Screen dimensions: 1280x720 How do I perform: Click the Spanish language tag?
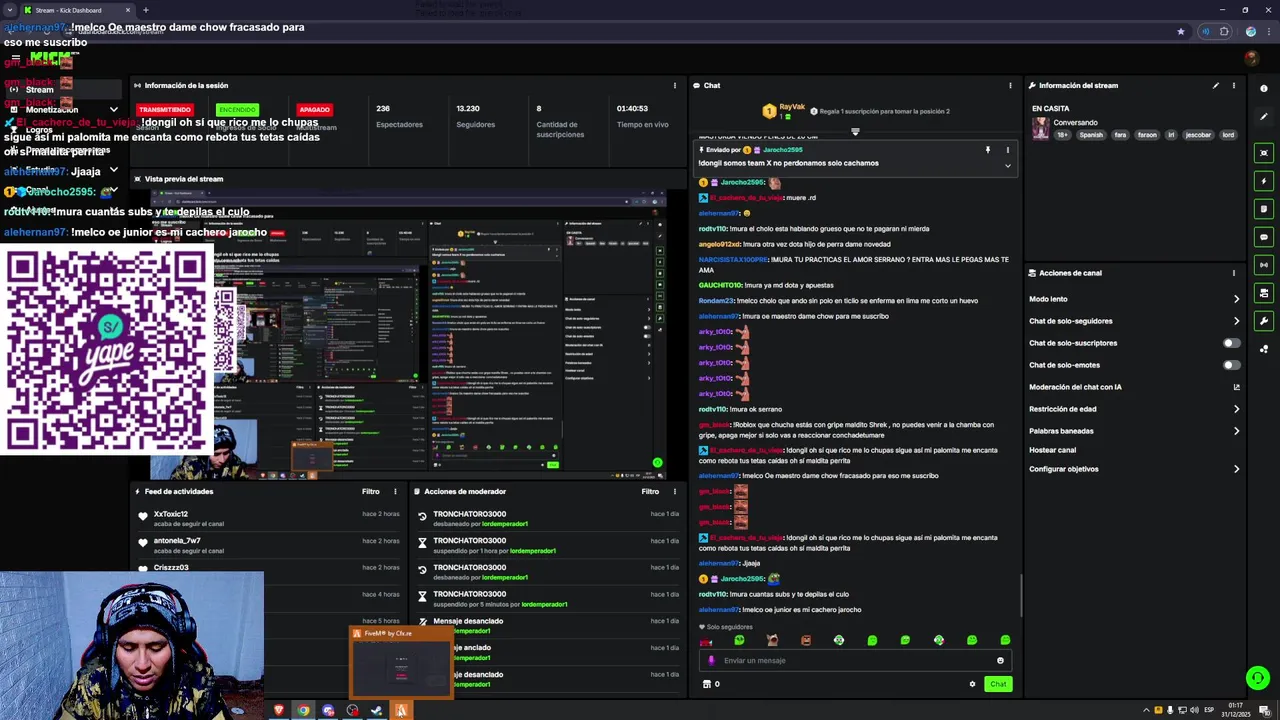(1091, 135)
